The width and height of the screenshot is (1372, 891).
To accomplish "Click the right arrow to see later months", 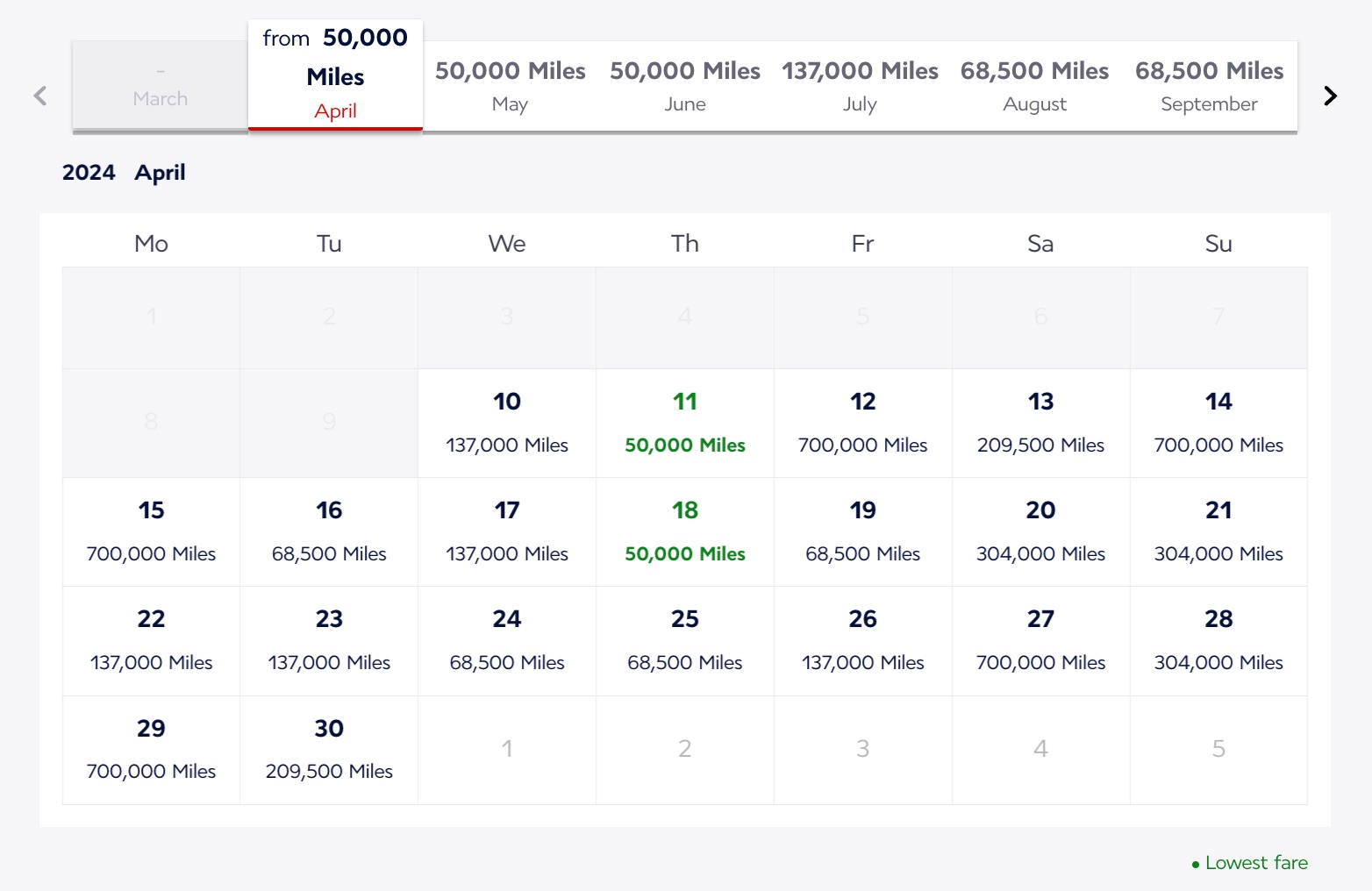I will 1331,95.
